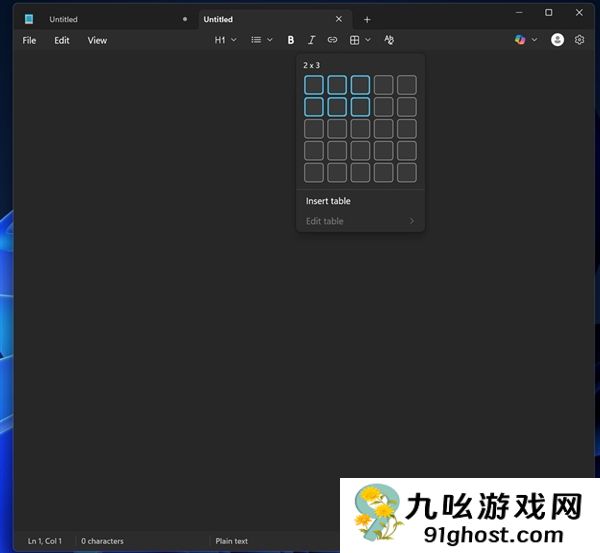Screen dimensions: 600x553
Task: Toggle bold formatting
Action: click(x=291, y=40)
